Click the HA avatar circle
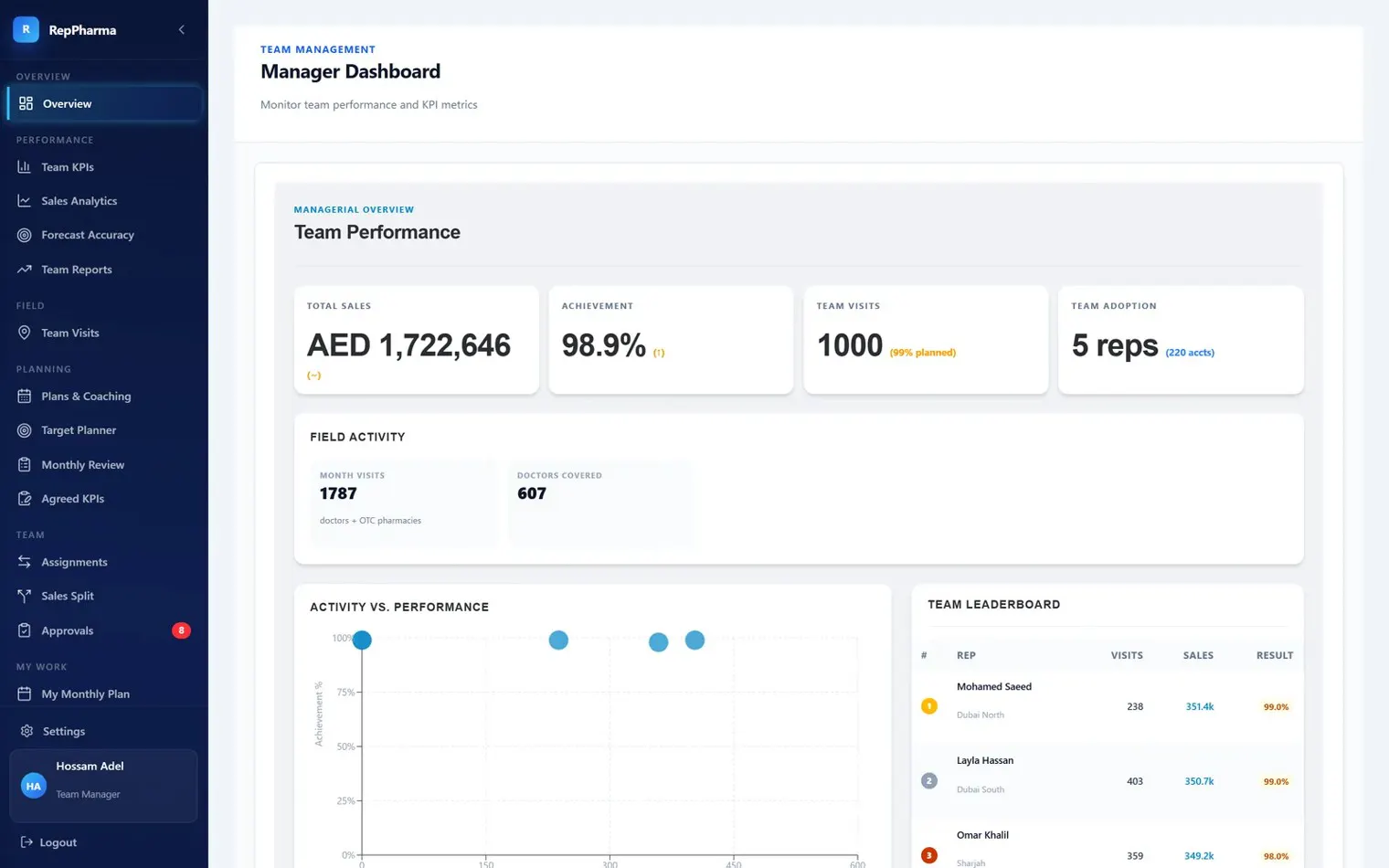 coord(34,786)
